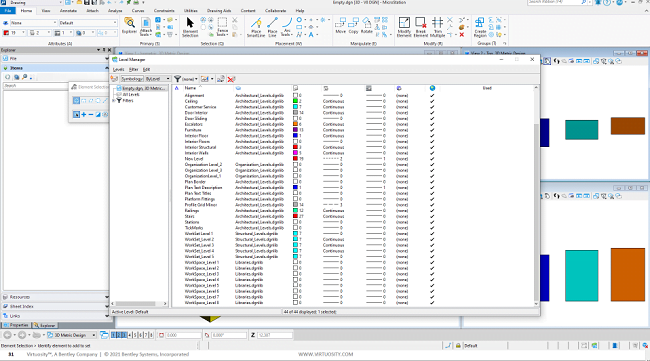Toggle the checkmark for the Stairs level
The height and width of the screenshot is (361, 650).
(x=432, y=216)
